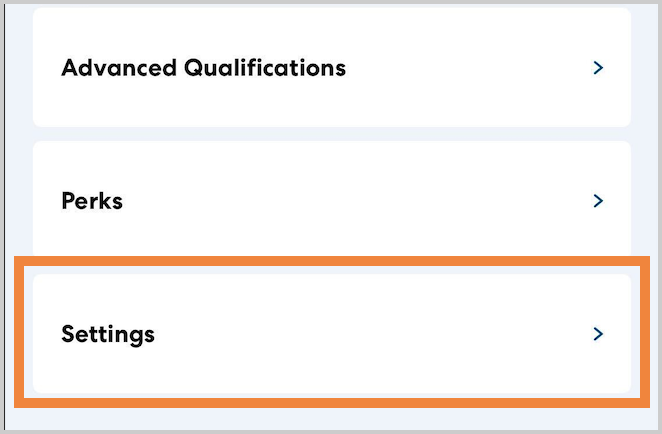Expand the Perks section
Image resolution: width=662 pixels, height=434 pixels.
[x=598, y=201]
